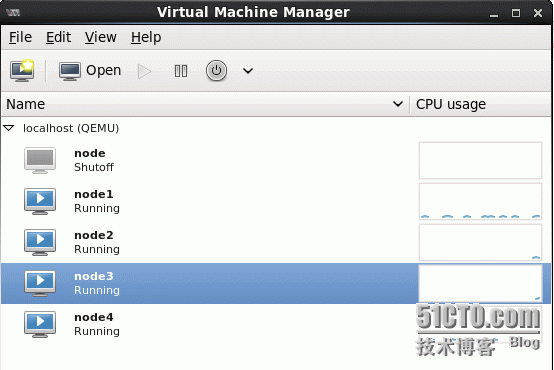The image size is (554, 370).
Task: Create a new virtual machine
Action: (x=22, y=70)
